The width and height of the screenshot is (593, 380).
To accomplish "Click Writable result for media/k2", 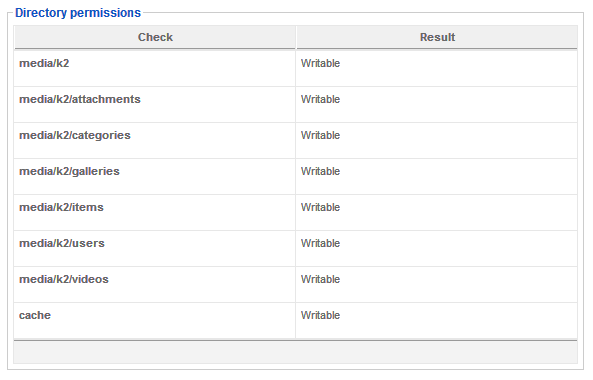I will pyautogui.click(x=320, y=63).
